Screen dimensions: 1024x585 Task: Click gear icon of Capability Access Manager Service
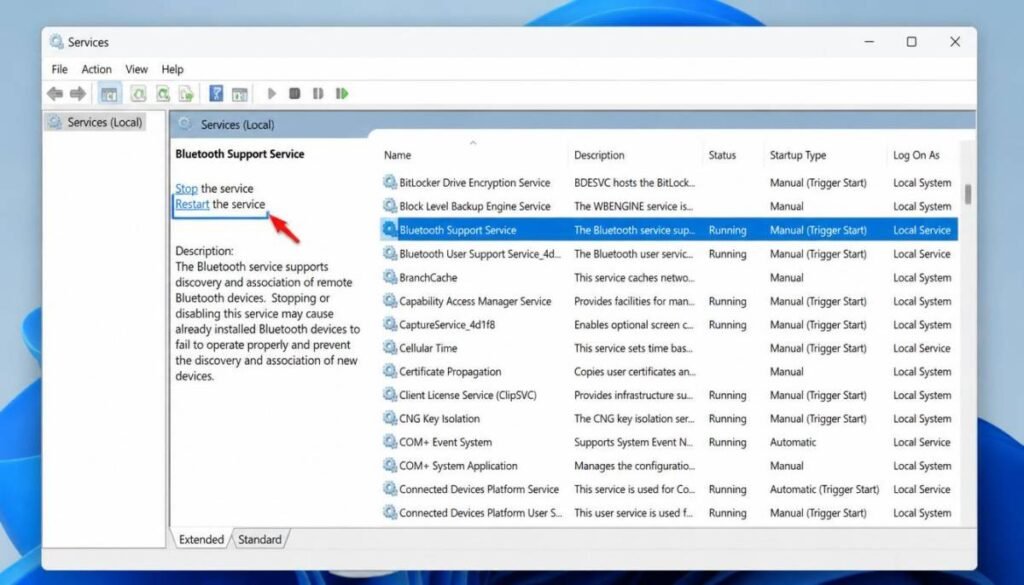pos(390,301)
